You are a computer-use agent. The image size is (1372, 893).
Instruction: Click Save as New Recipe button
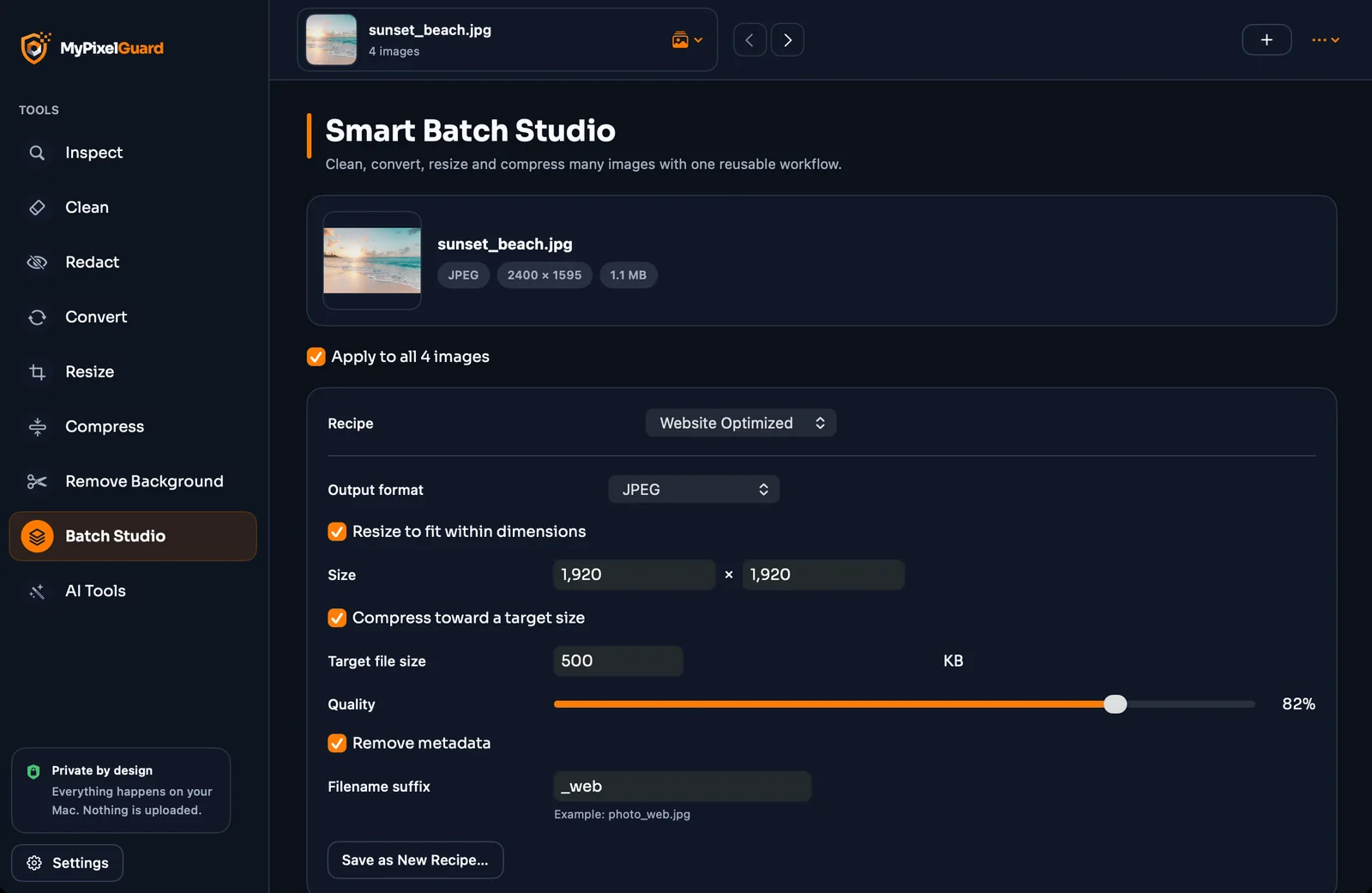tap(415, 860)
